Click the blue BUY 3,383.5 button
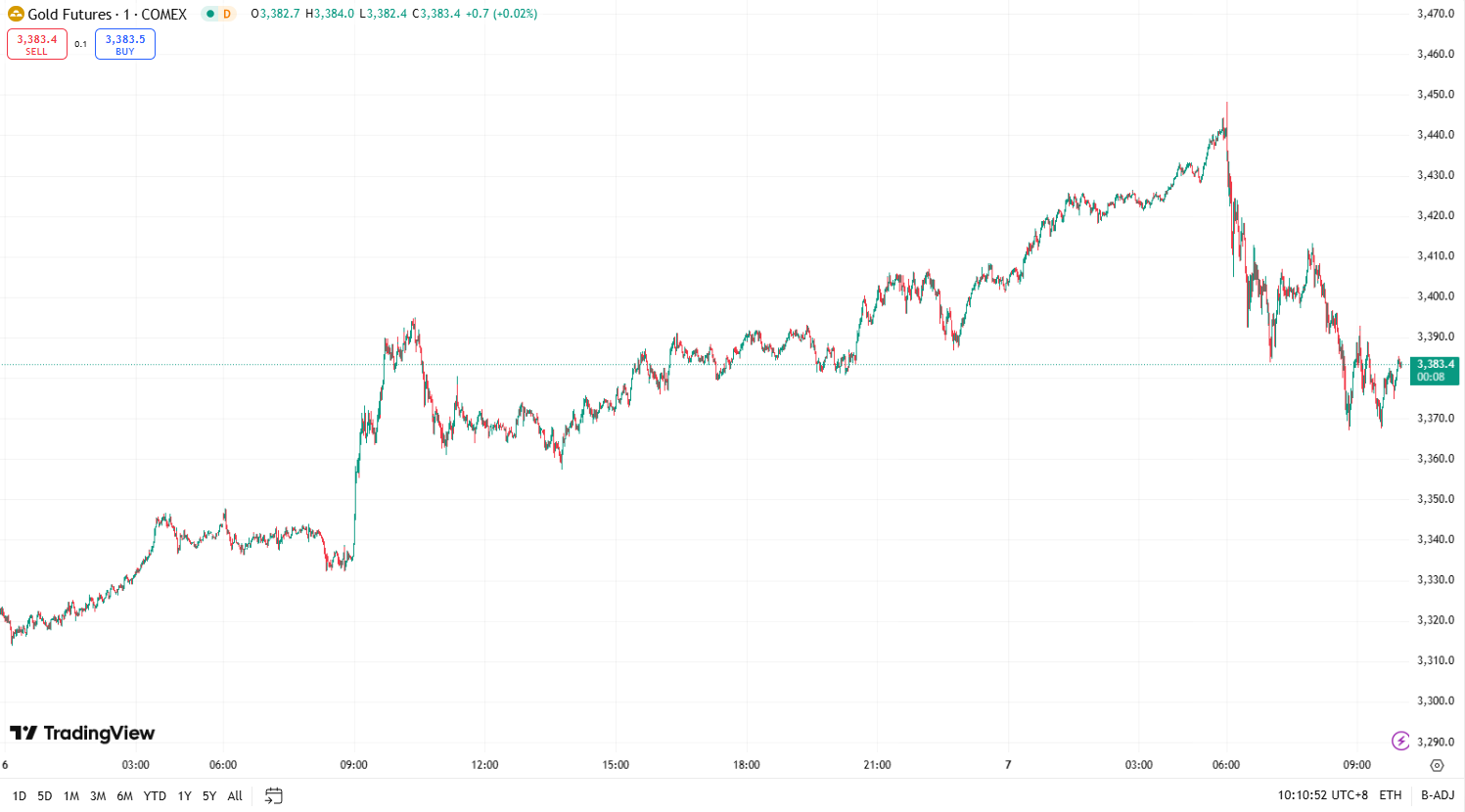This screenshot has width=1465, height=812. click(x=124, y=44)
